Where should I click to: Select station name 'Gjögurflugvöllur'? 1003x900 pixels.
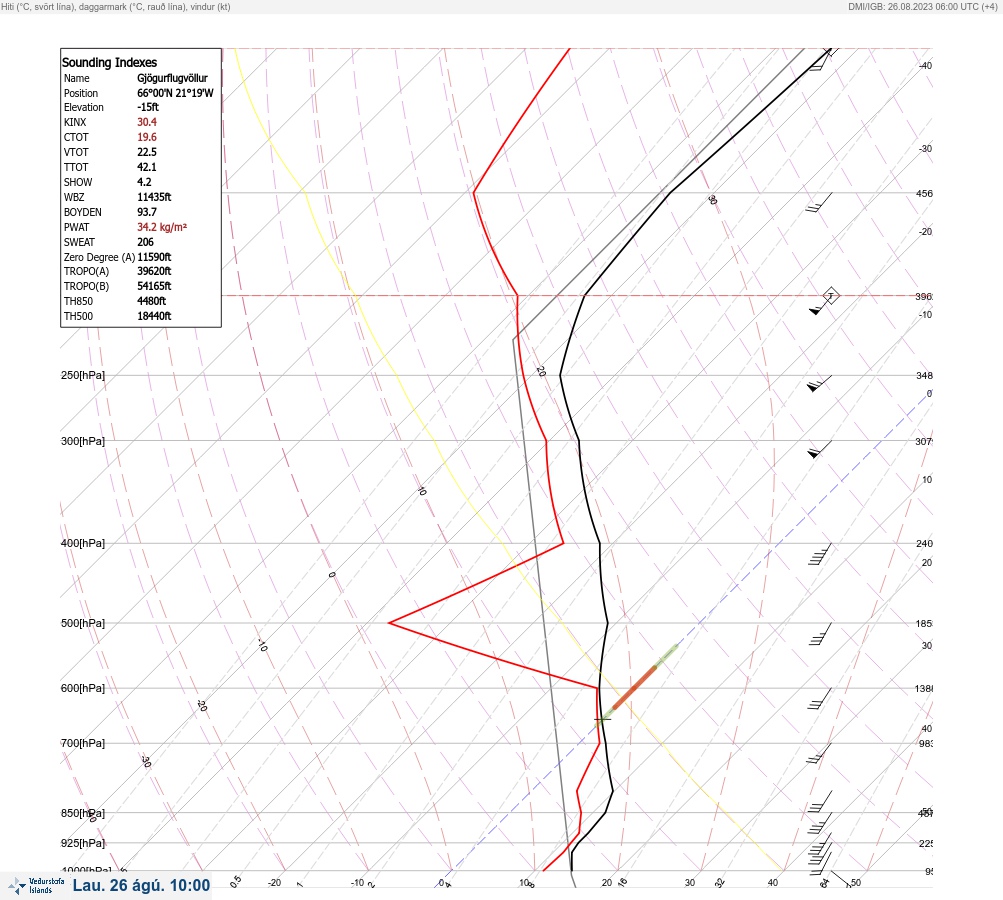pos(172,78)
